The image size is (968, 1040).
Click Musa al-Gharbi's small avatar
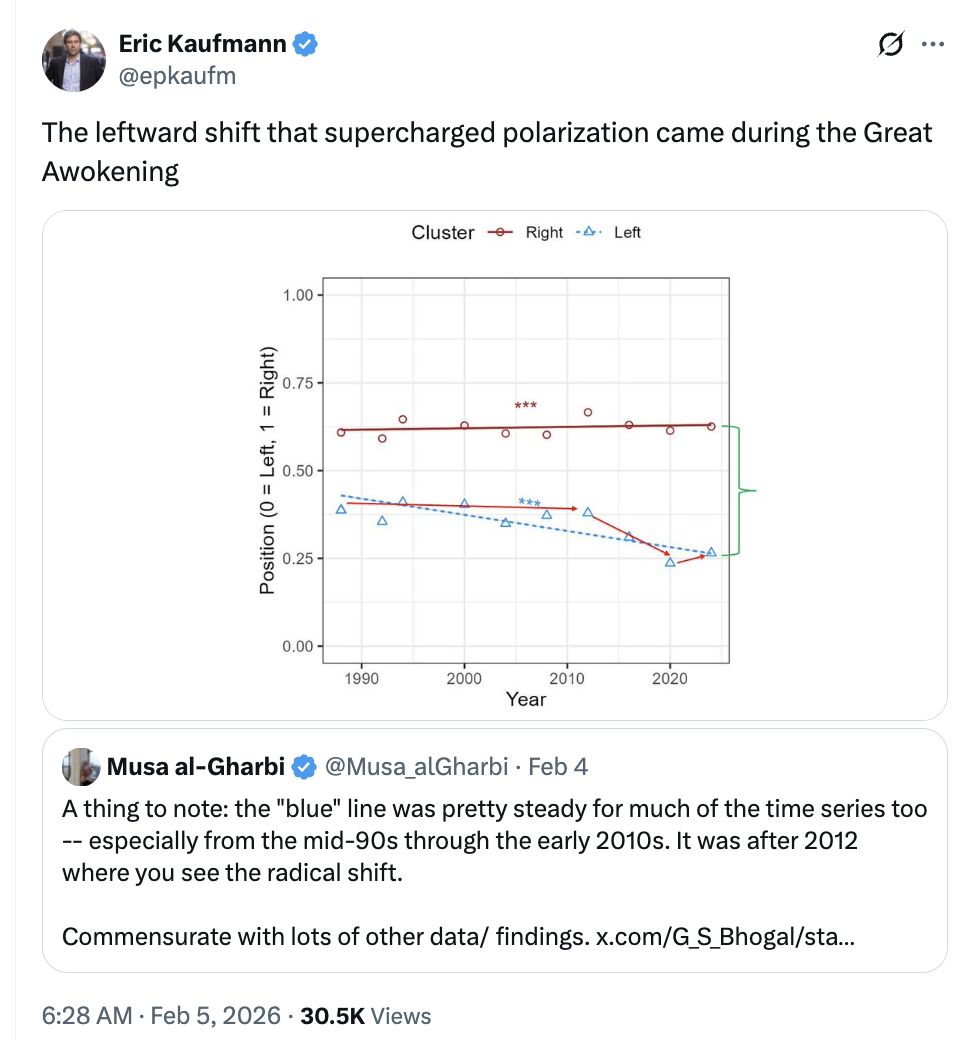coord(79,767)
